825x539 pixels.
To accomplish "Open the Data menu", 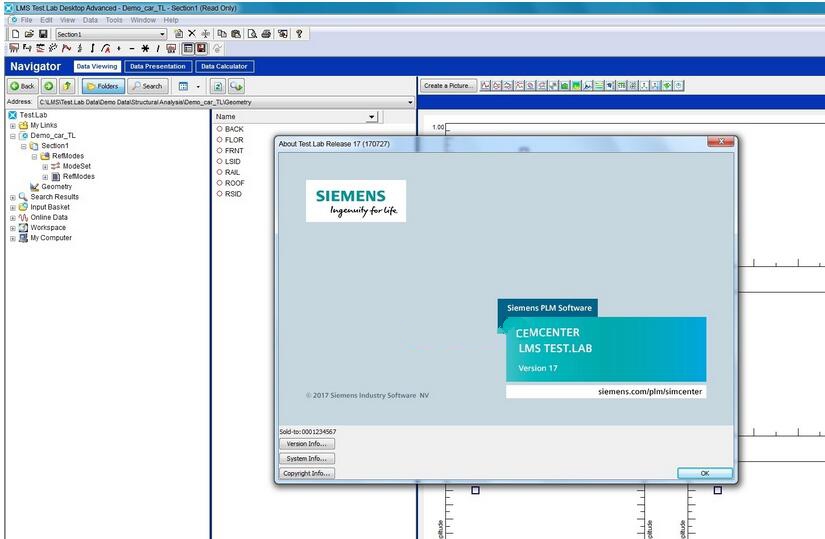I will [x=90, y=20].
